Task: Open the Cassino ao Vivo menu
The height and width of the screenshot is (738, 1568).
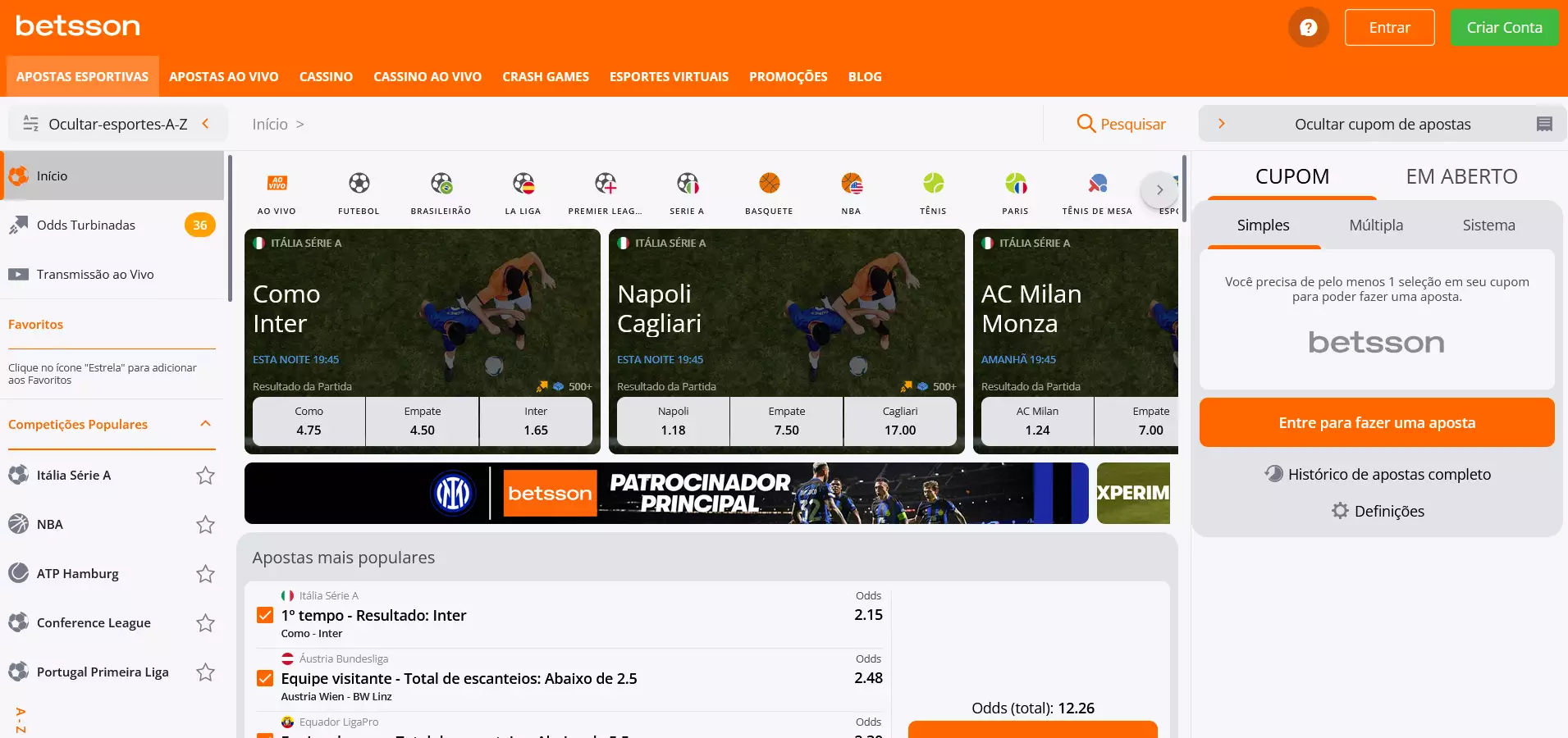Action: (x=427, y=77)
